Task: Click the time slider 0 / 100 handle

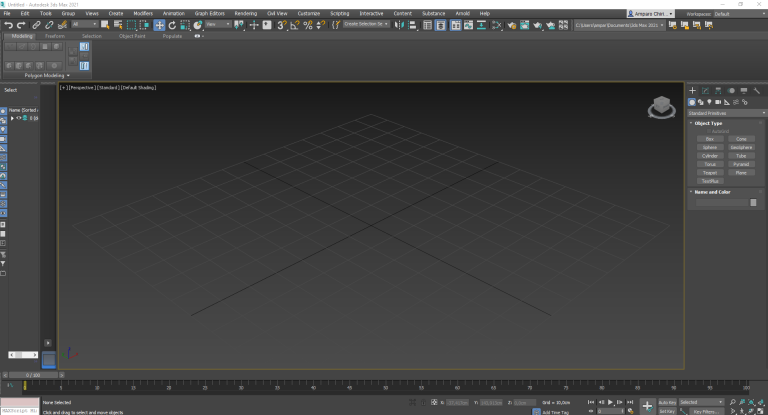Action: tap(34, 375)
